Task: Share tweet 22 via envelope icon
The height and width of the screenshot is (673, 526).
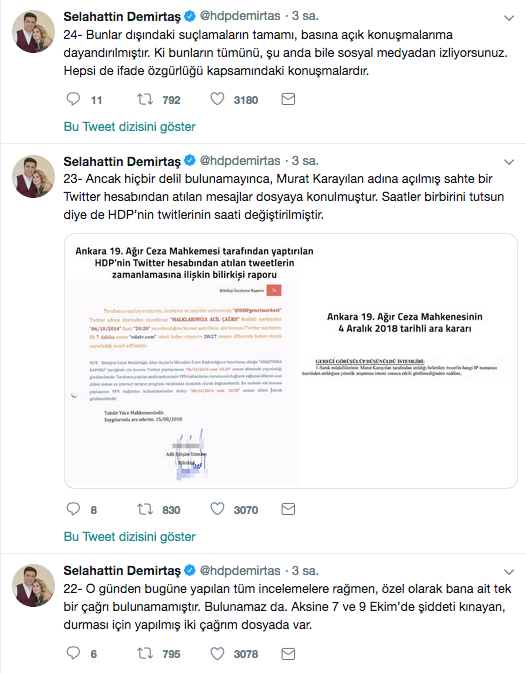Action: click(288, 654)
